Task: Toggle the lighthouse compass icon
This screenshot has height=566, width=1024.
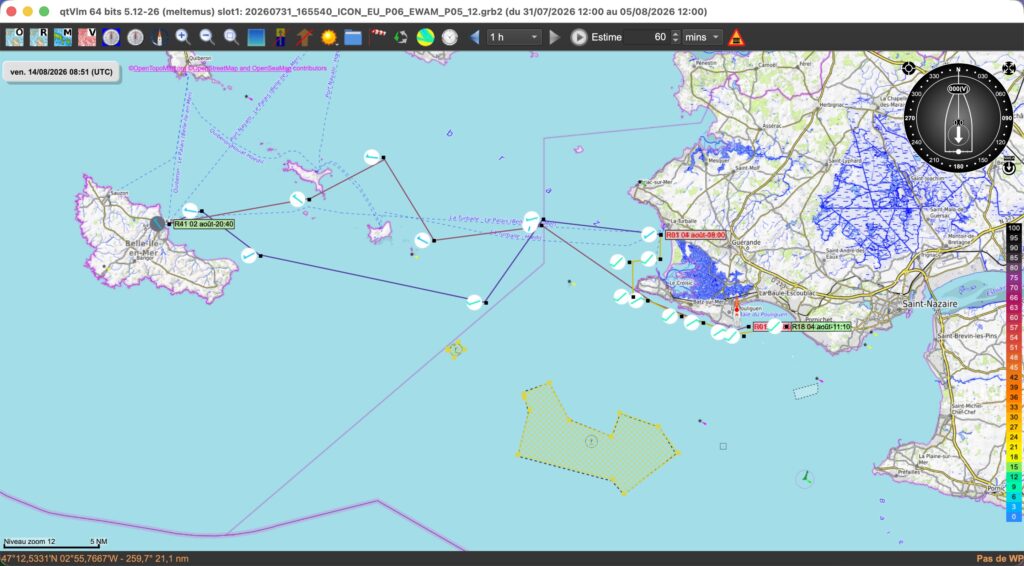Action: pos(159,37)
